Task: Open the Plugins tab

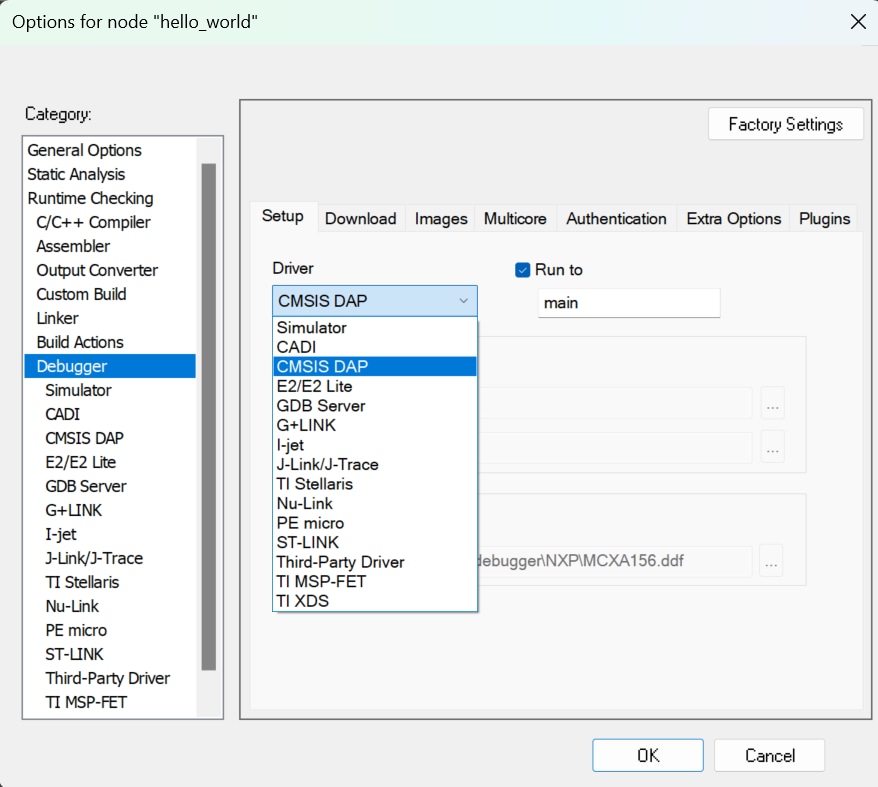Action: pyautogui.click(x=824, y=219)
